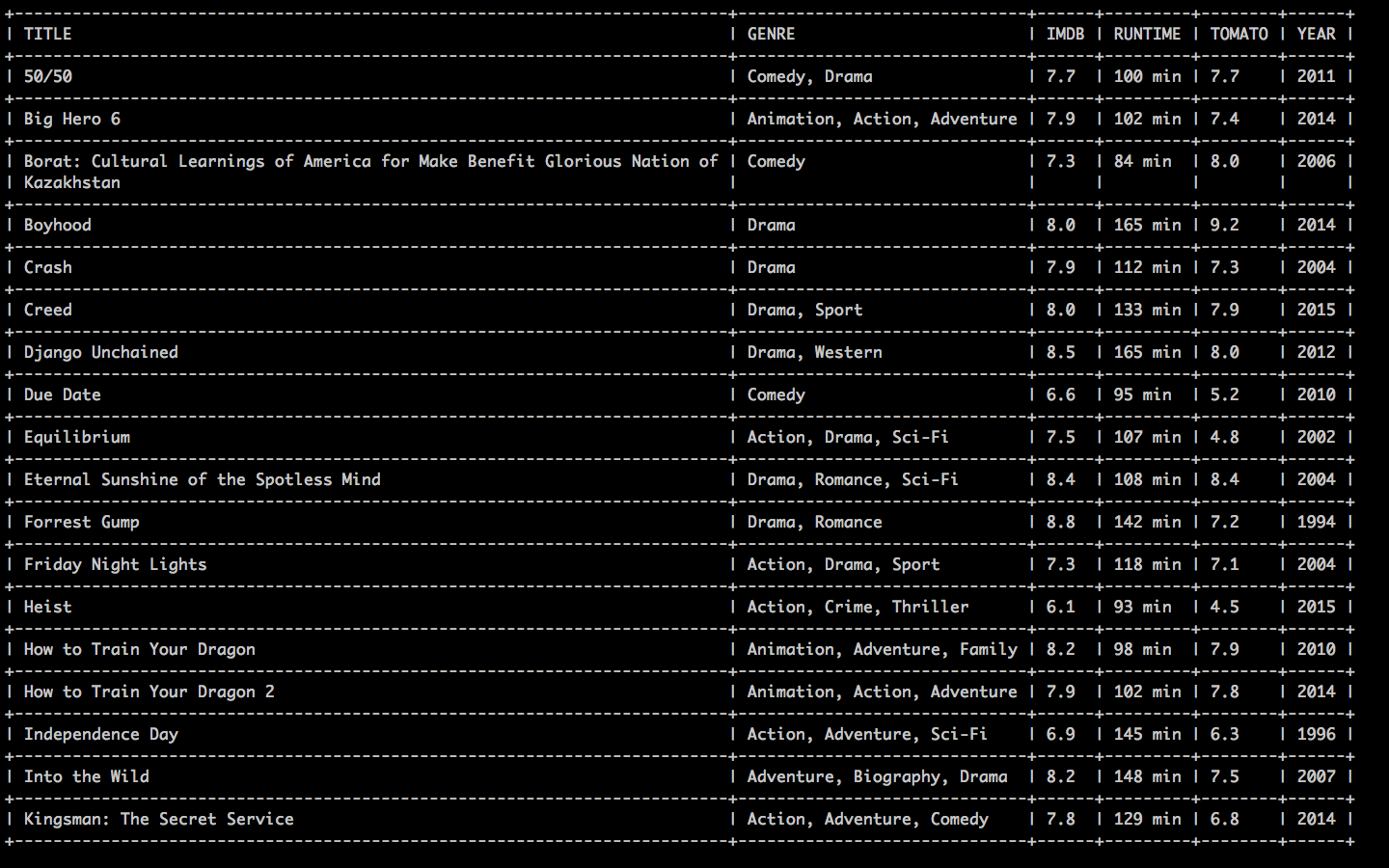Click the Borat: Cultural Learnings title text
Screen dimensions: 1389x868
(371, 161)
